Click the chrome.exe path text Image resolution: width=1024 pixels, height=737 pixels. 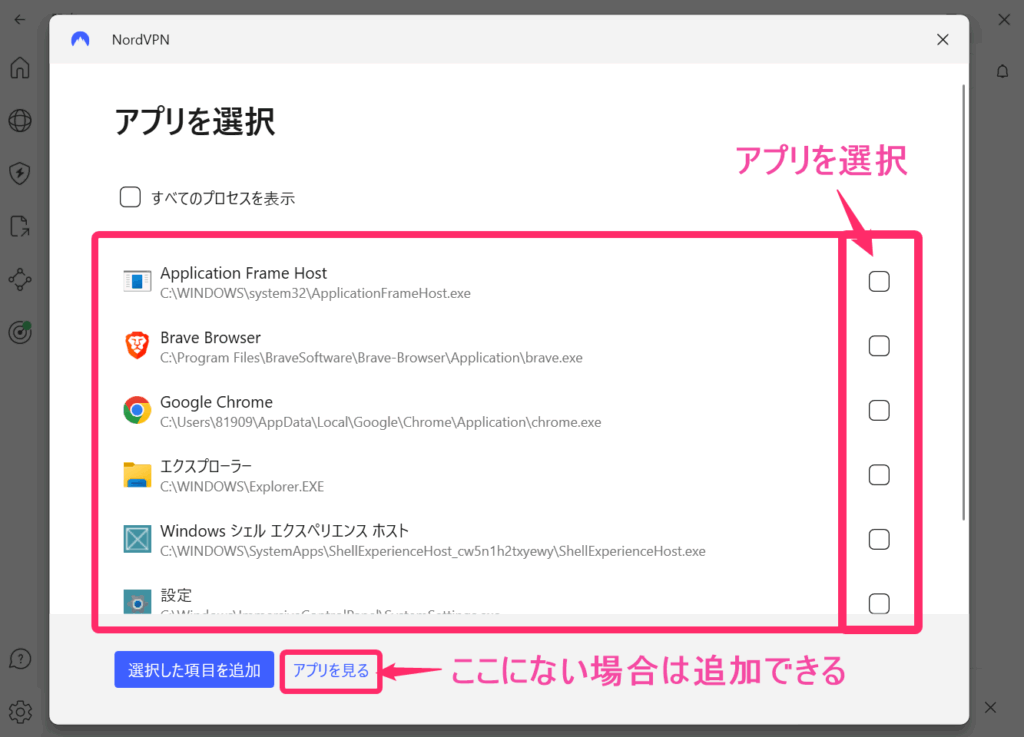click(381, 422)
